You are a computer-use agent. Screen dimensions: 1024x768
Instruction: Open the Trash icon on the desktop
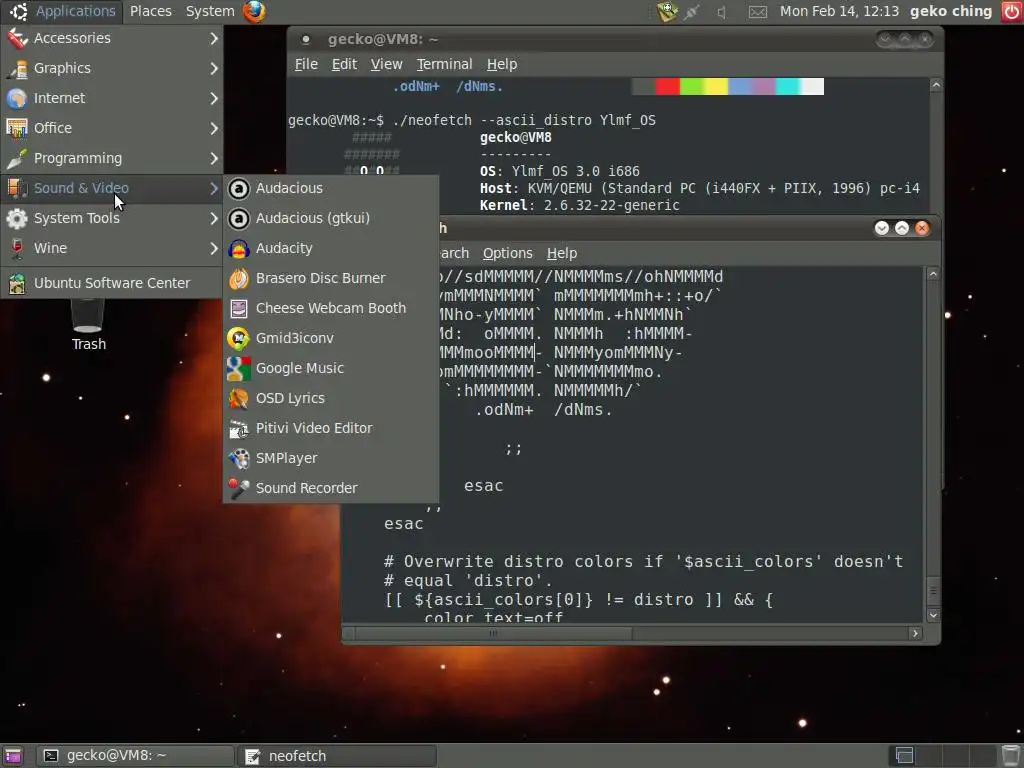click(88, 325)
